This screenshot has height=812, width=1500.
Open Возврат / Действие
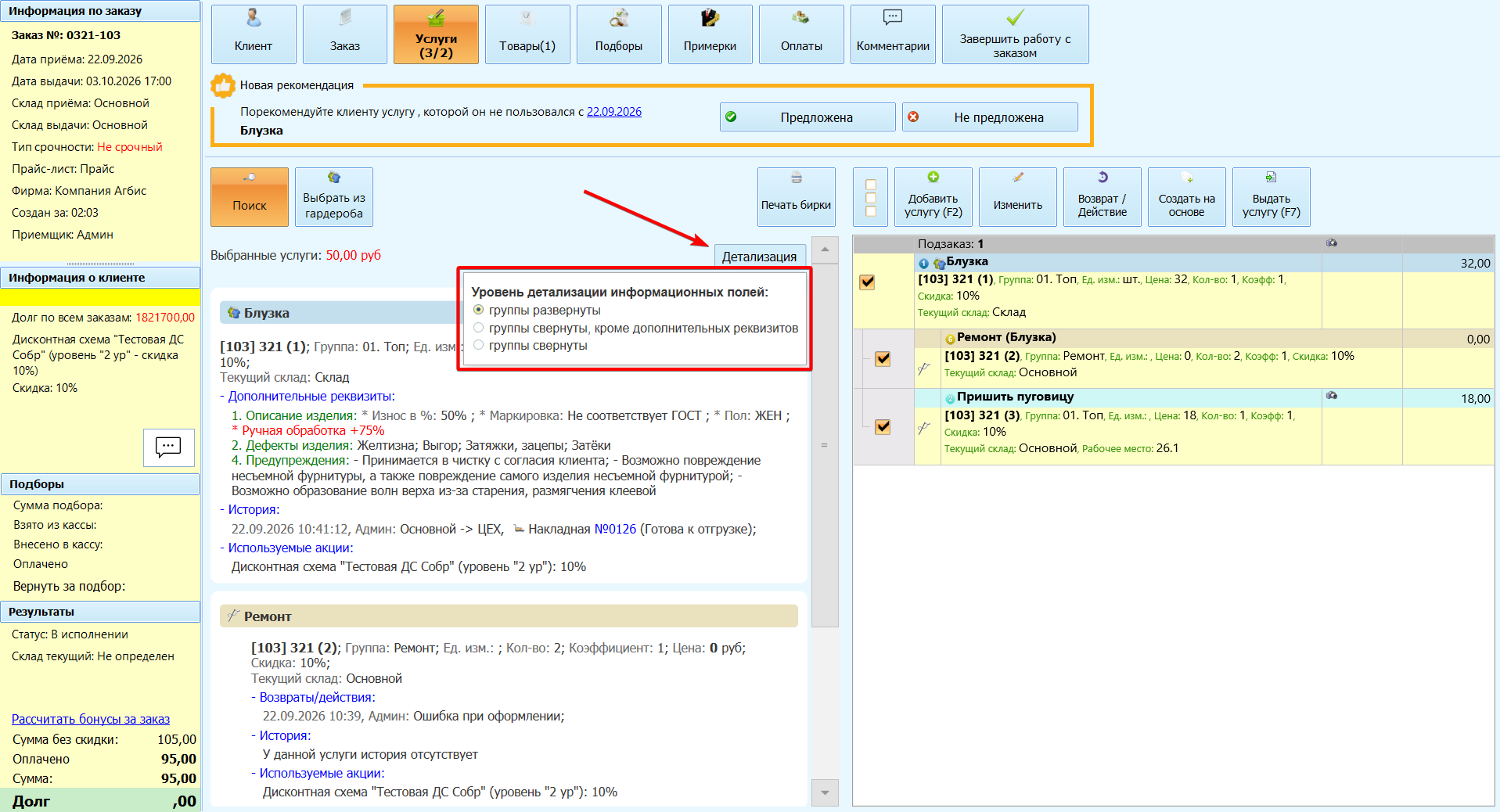click(1103, 197)
